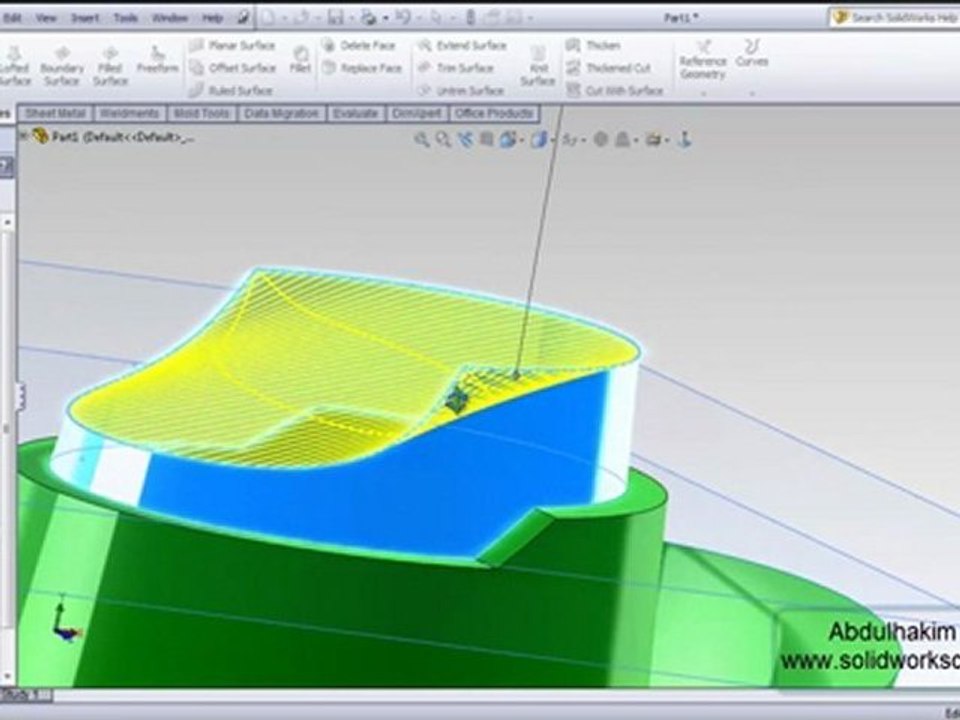The image size is (960, 720).
Task: Select the Planar Surface tool
Action: (x=233, y=45)
